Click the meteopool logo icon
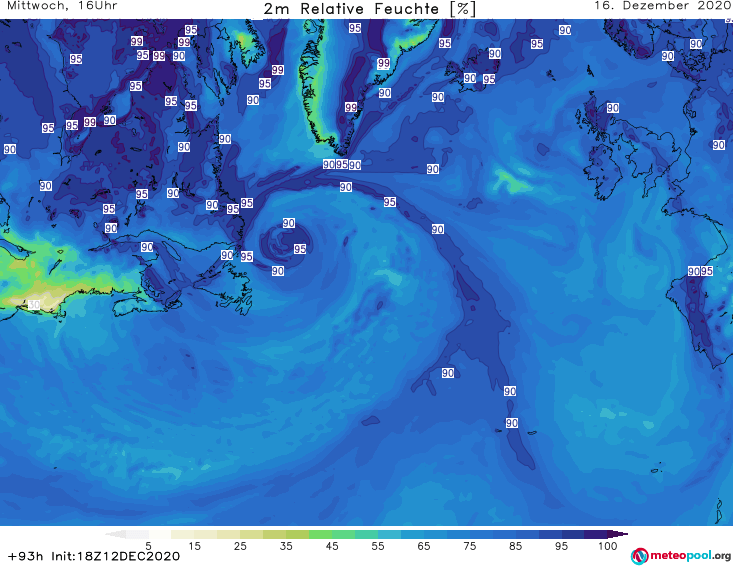 pos(639,556)
